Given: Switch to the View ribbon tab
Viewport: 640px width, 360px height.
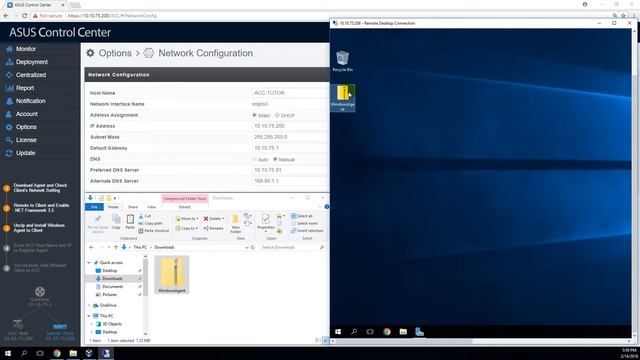Looking at the screenshot, I should tap(151, 207).
